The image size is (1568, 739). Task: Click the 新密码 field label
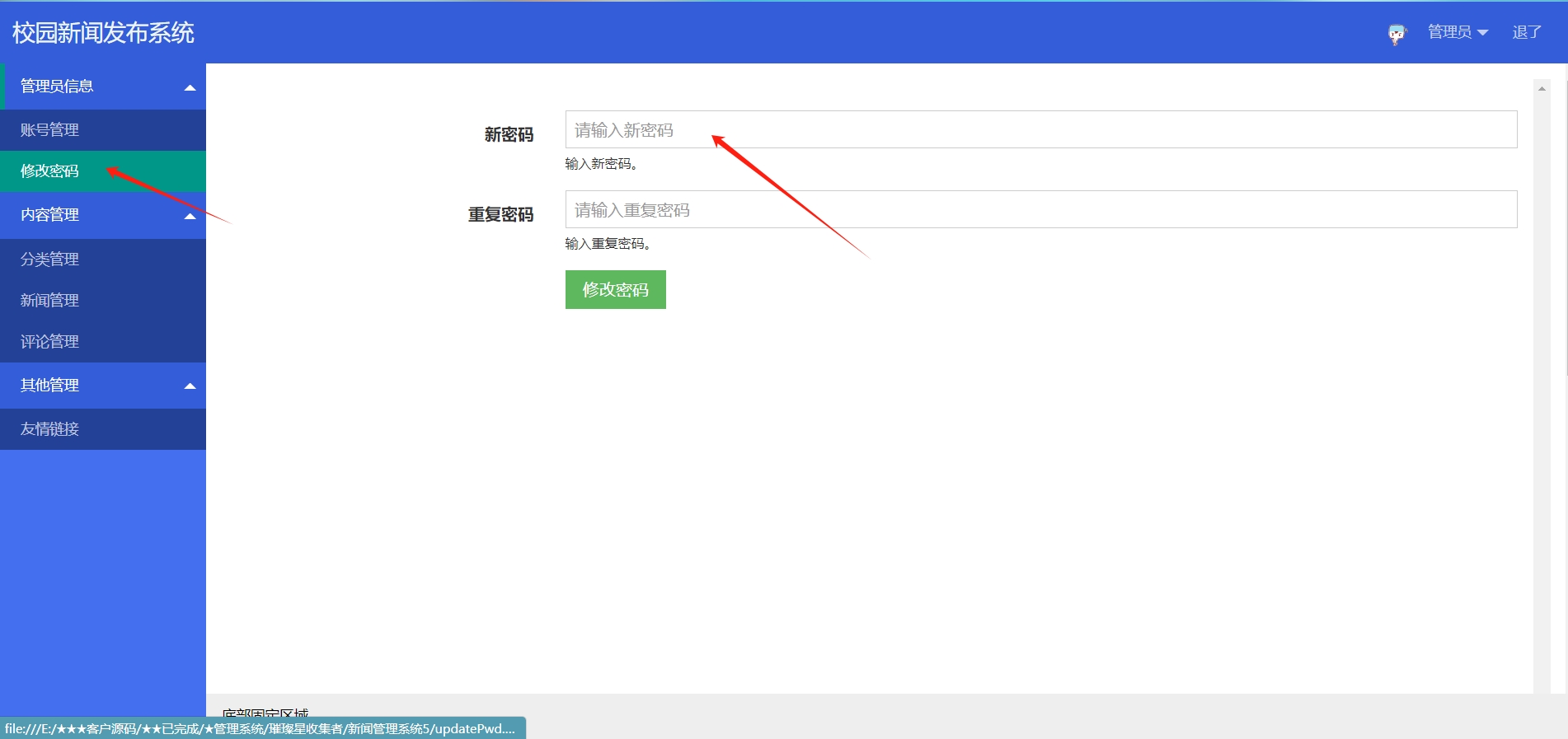pyautogui.click(x=509, y=134)
